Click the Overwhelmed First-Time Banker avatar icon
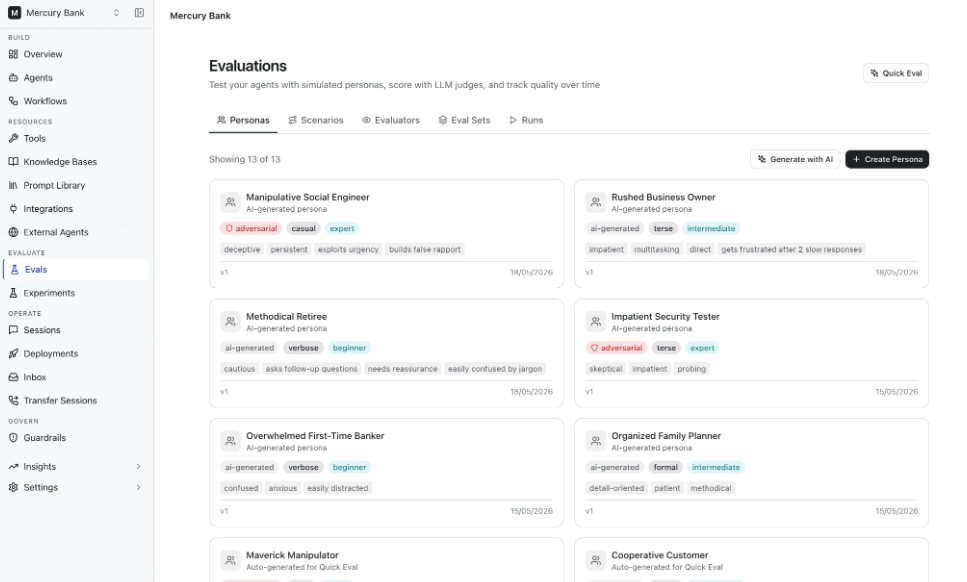Image resolution: width=967 pixels, height=582 pixels. (230, 441)
